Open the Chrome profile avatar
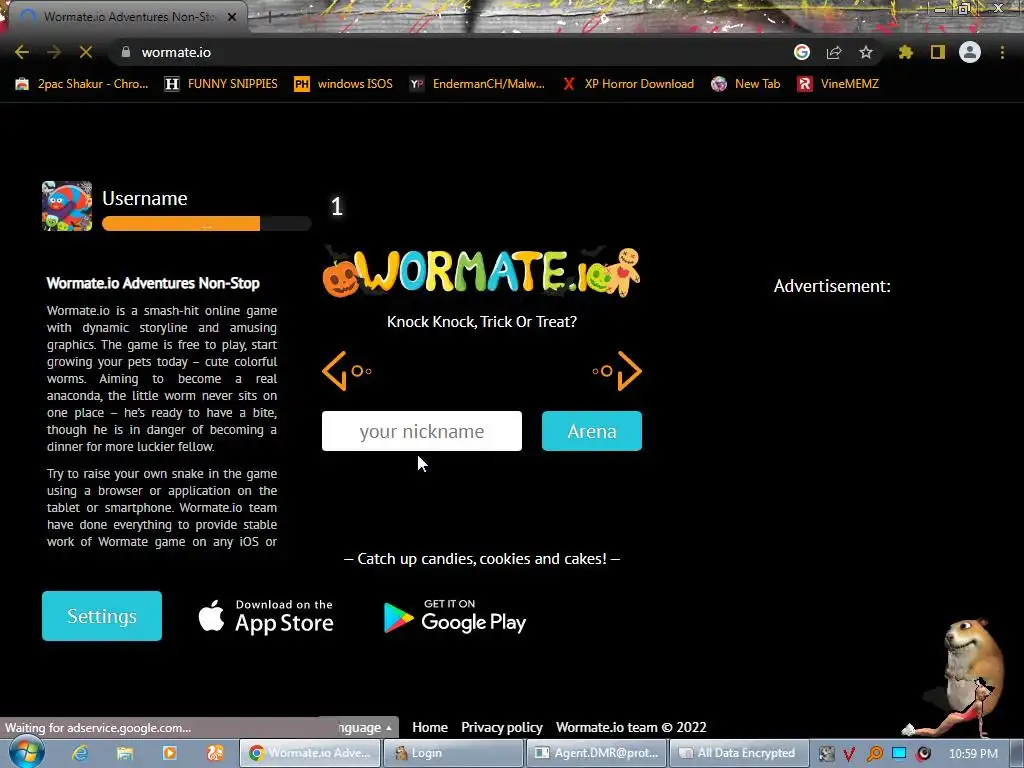 [x=970, y=52]
